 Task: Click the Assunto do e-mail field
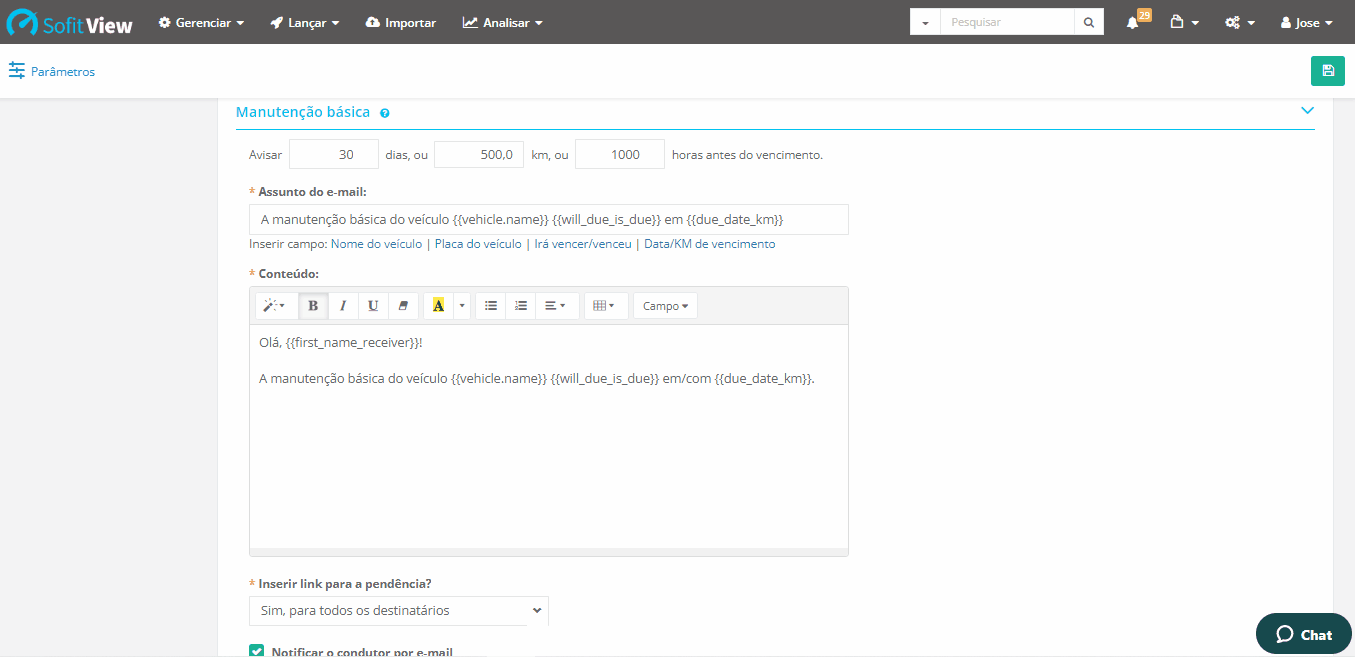coord(549,219)
